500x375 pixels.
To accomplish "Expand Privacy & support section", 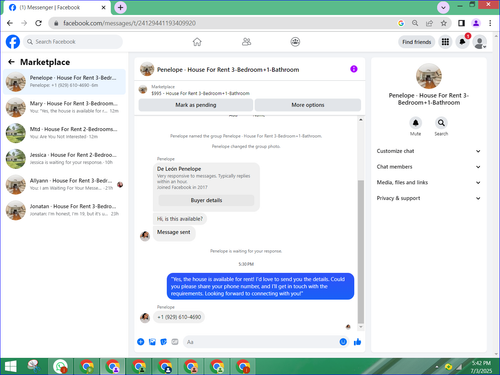I will click(x=429, y=198).
